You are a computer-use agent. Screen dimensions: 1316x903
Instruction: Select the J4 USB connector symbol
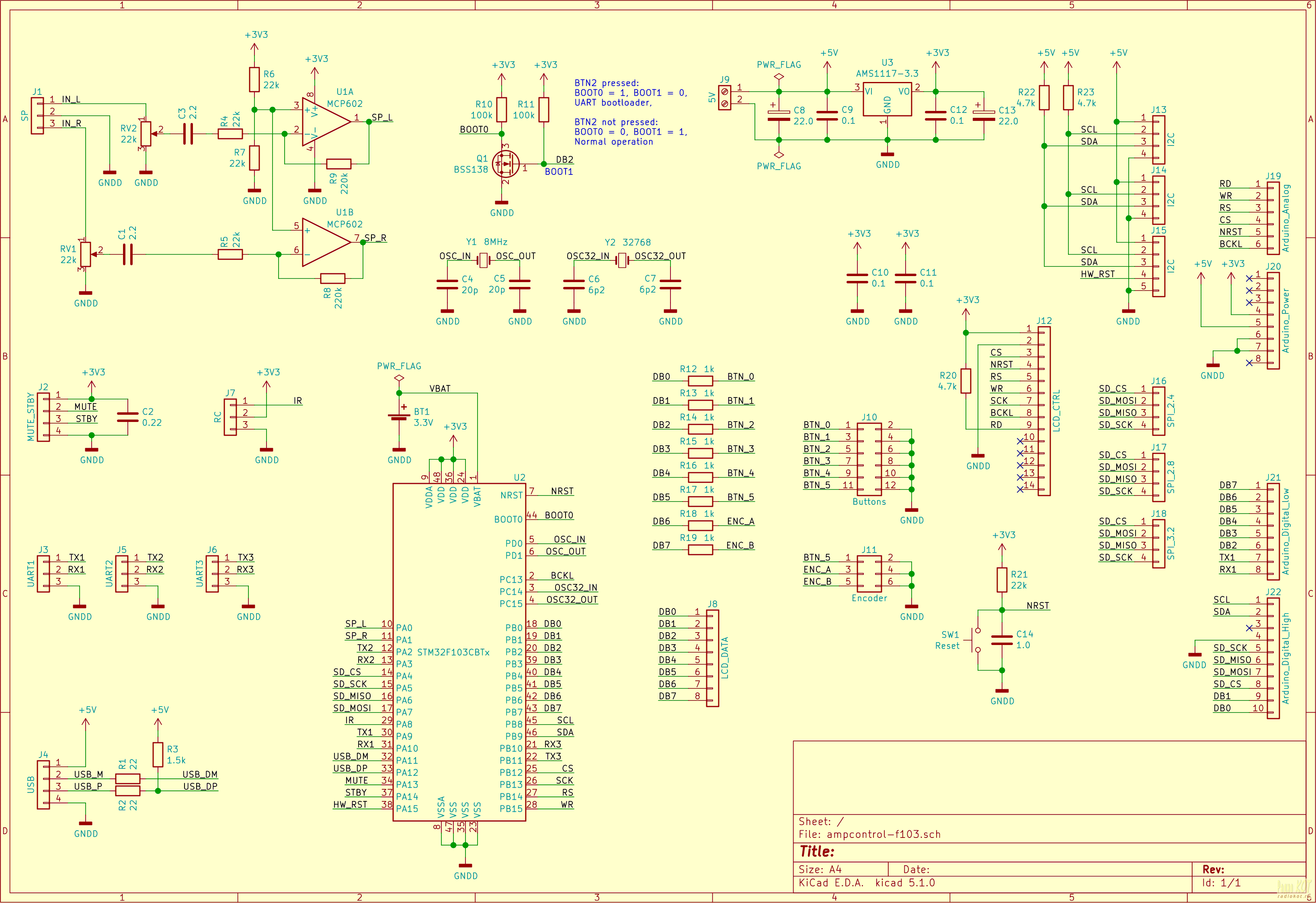click(x=43, y=785)
